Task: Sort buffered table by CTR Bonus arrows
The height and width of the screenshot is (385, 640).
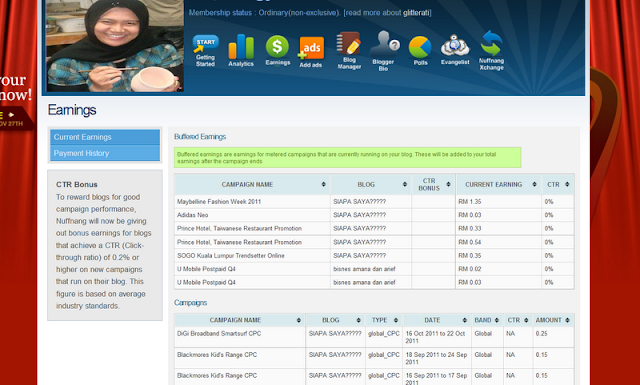Action: point(448,185)
